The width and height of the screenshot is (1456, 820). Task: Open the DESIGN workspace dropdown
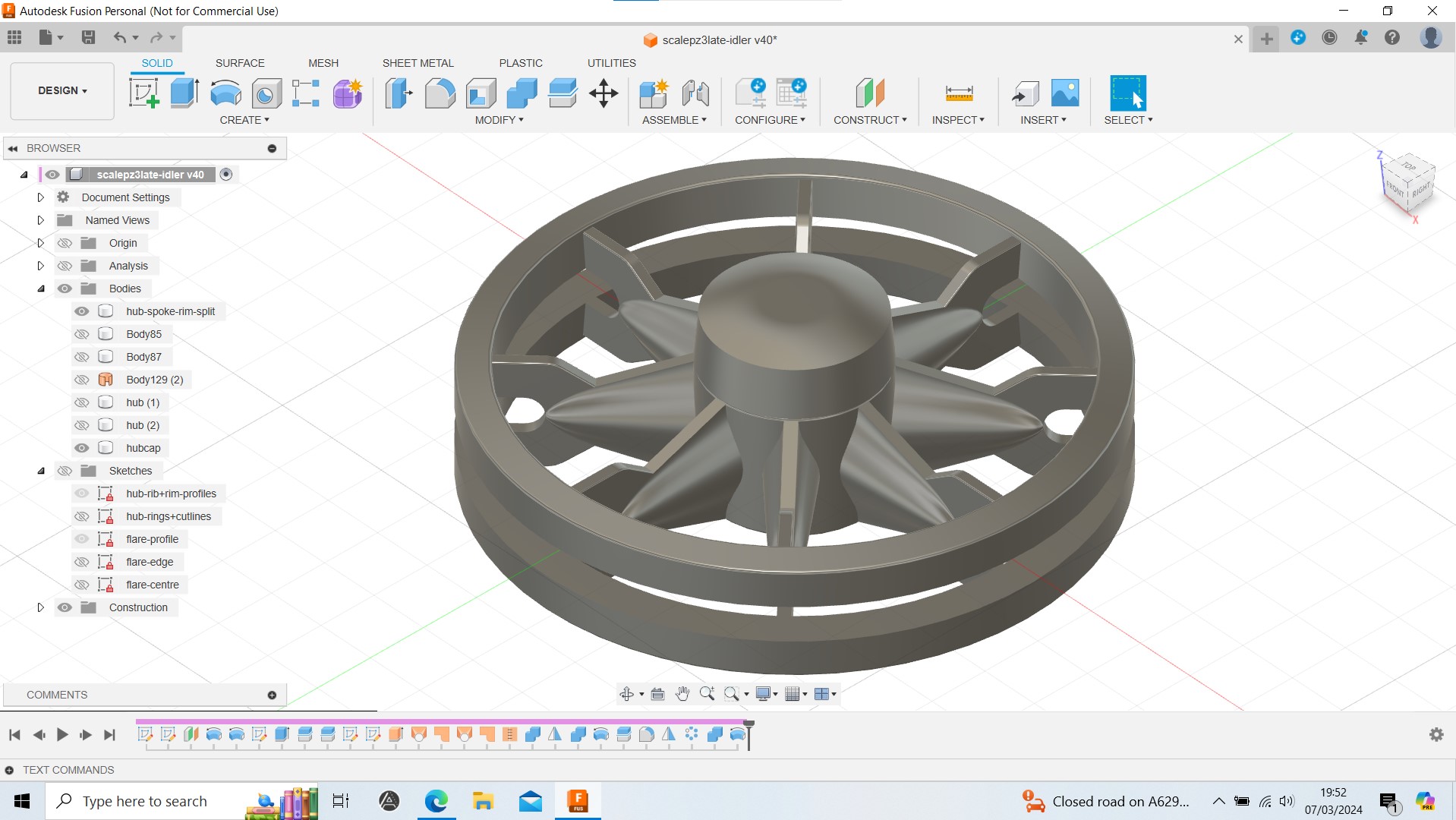pos(62,90)
